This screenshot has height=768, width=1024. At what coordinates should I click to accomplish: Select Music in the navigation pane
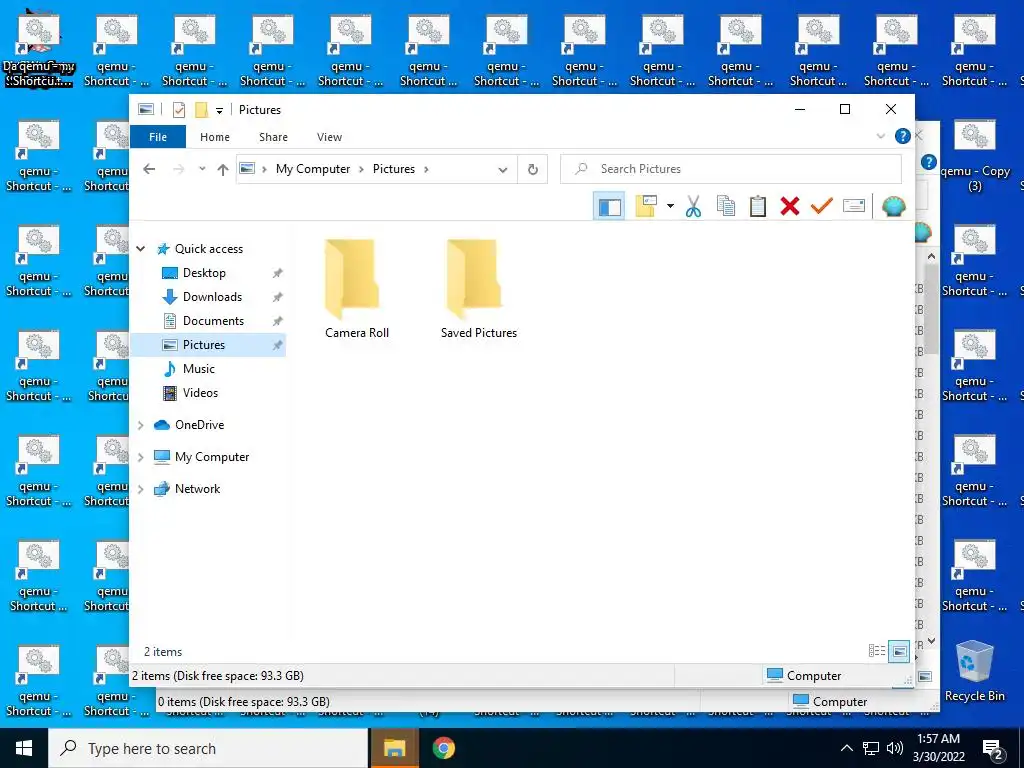199,369
